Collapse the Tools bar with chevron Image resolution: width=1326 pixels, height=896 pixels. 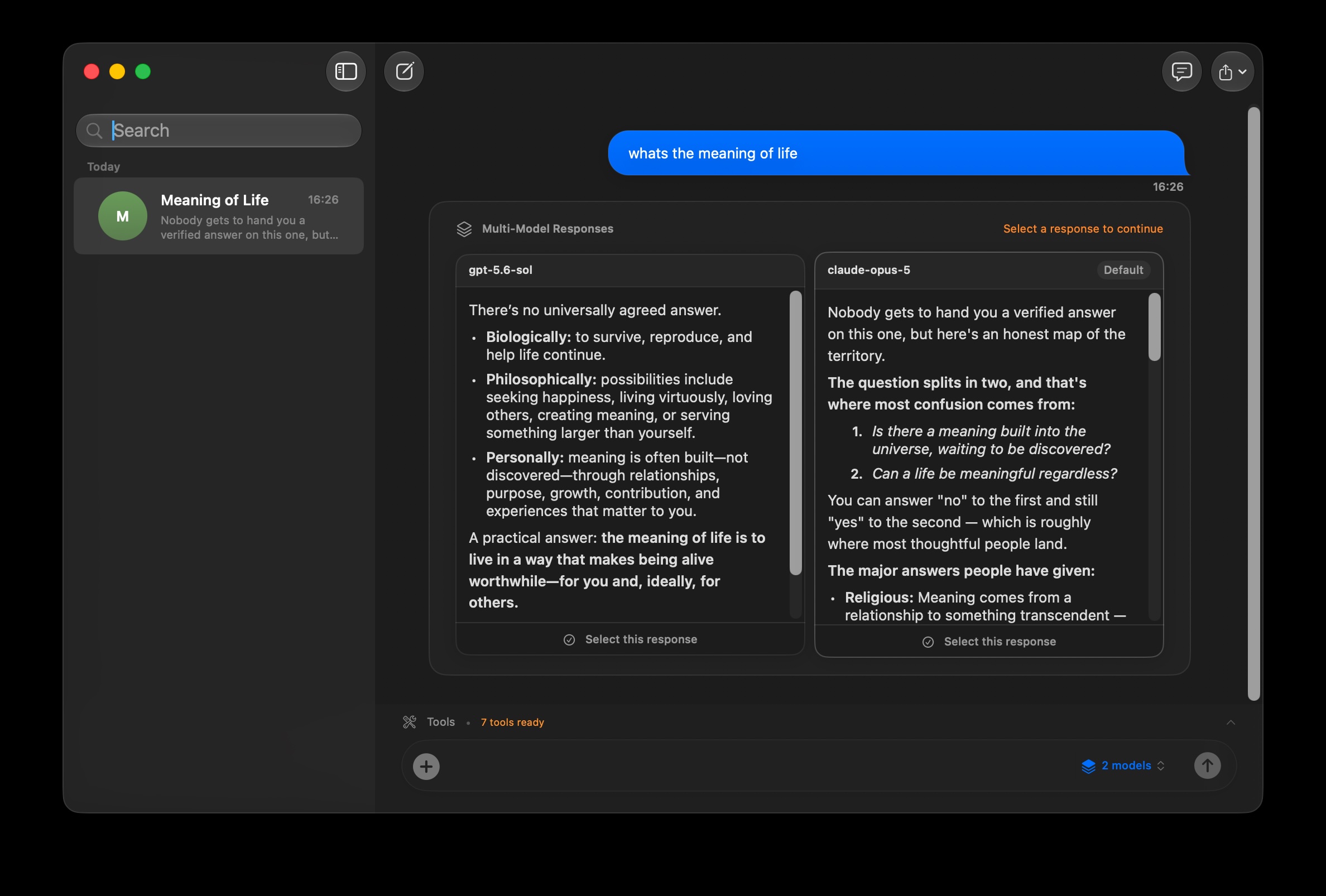click(x=1231, y=722)
